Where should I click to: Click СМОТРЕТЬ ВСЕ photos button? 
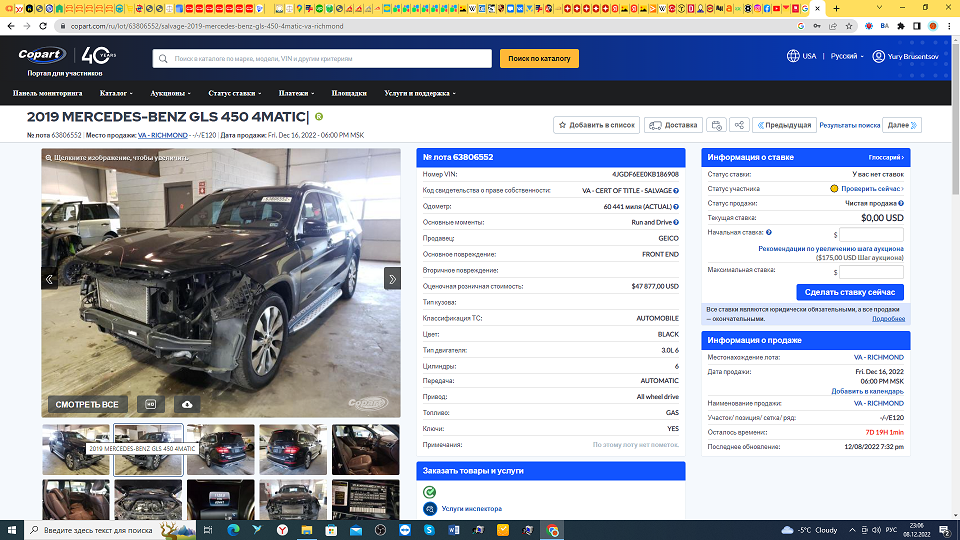[x=87, y=404]
